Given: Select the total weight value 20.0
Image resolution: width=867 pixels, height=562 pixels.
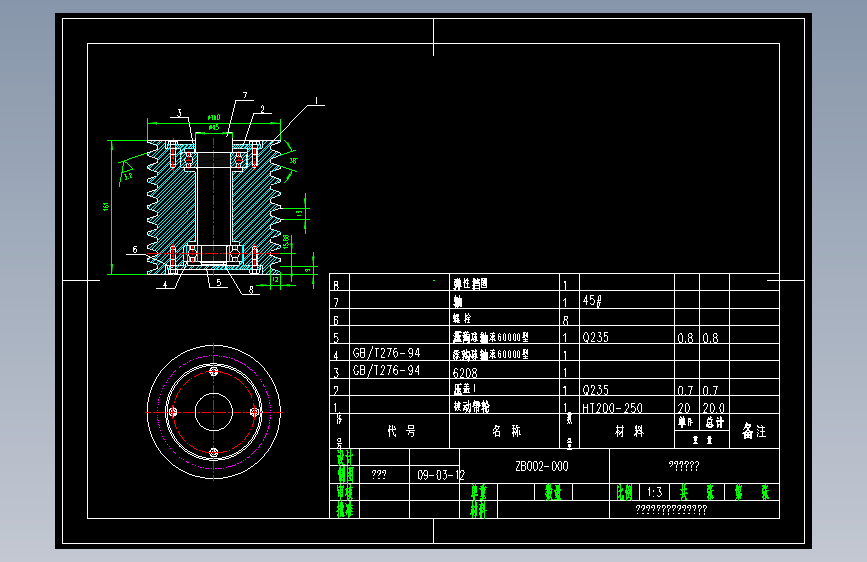Looking at the screenshot, I should [x=713, y=408].
